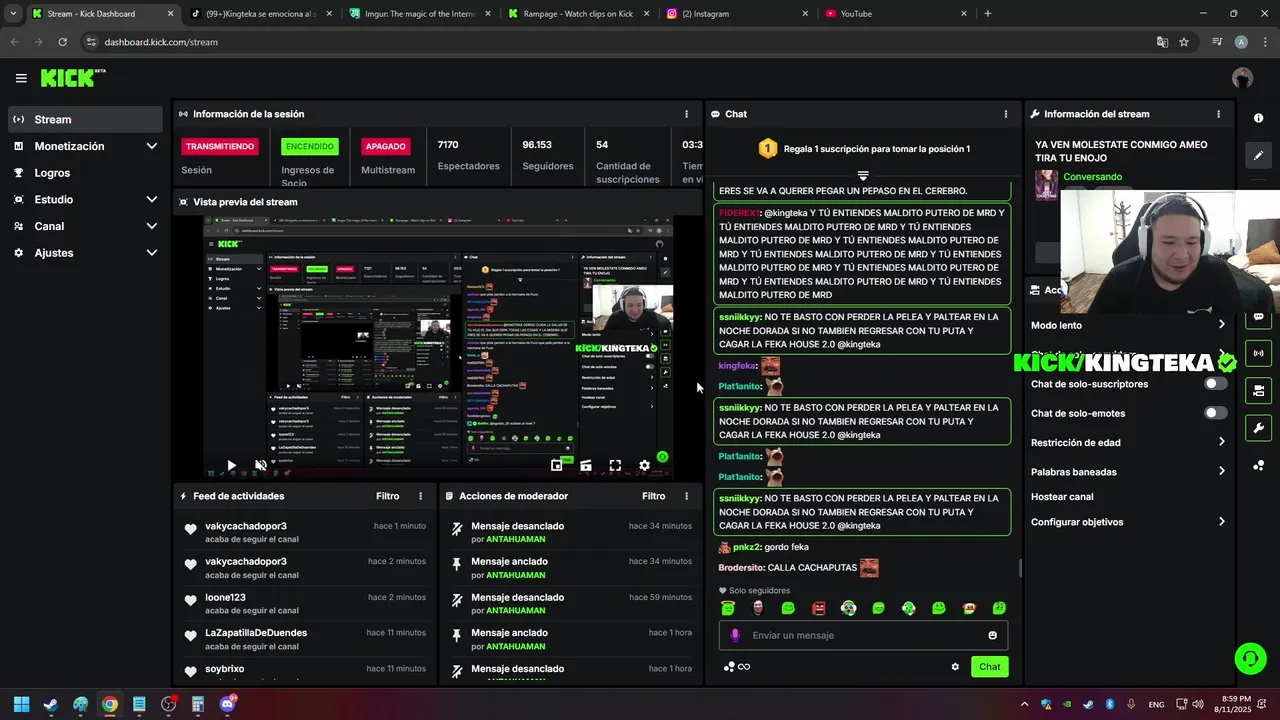The height and width of the screenshot is (720, 1280).
Task: Click the wrench tools icon in right rail
Action: [x=1258, y=428]
